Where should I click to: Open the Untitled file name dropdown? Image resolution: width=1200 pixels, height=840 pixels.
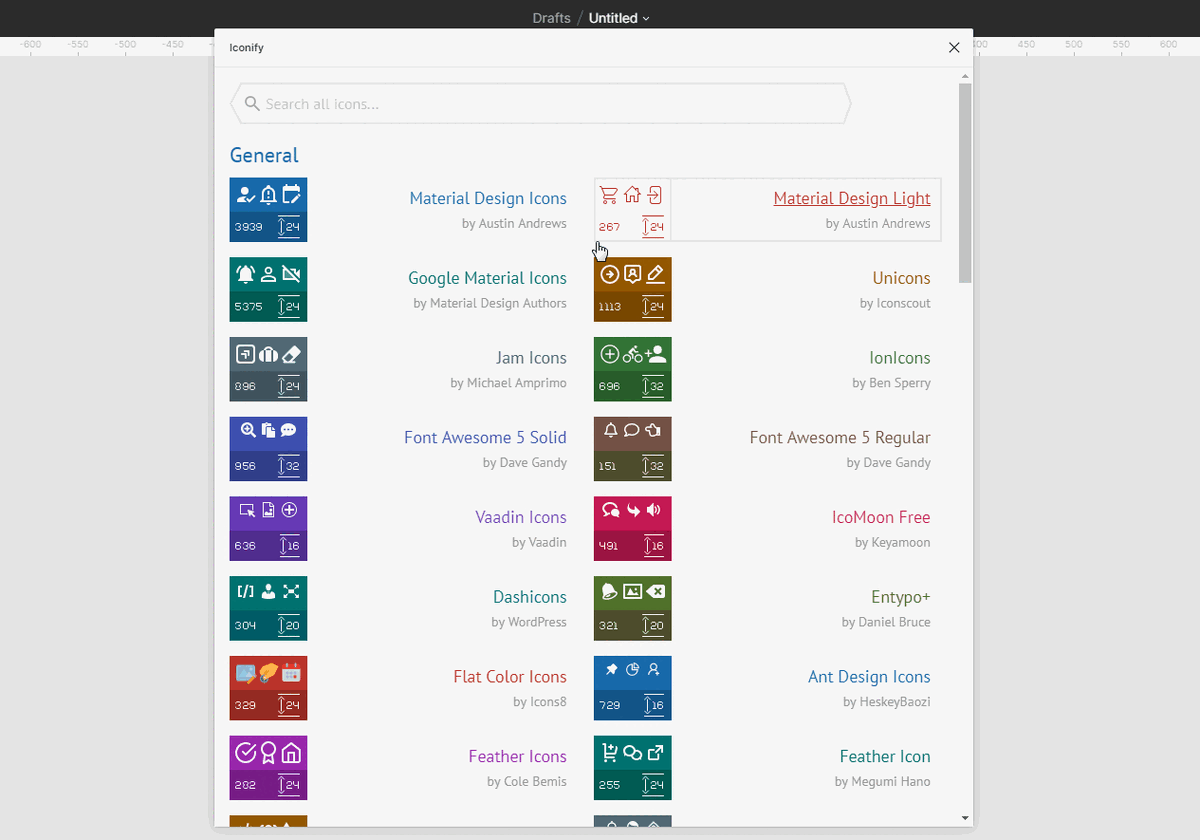point(619,18)
